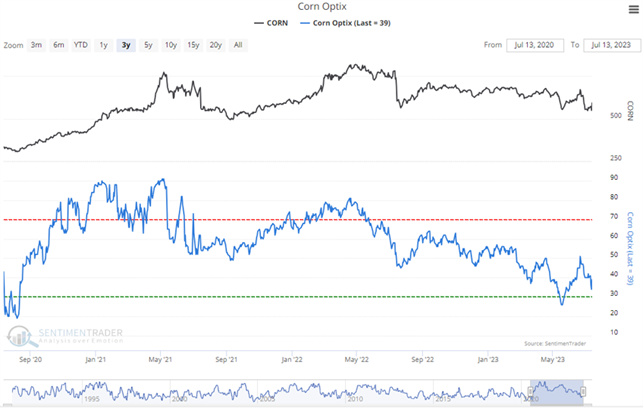Pick the 15y zoom option
This screenshot has width=643, height=408.
[x=193, y=45]
